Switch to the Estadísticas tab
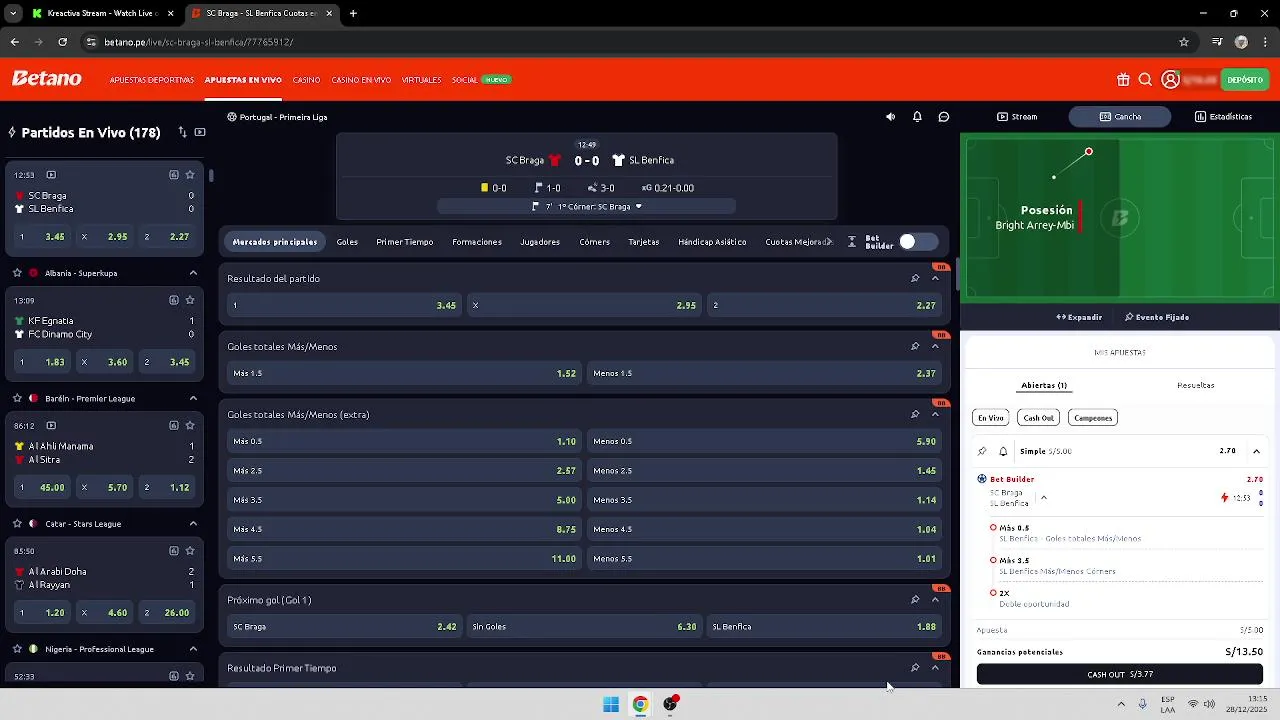The height and width of the screenshot is (720, 1280). click(1223, 117)
